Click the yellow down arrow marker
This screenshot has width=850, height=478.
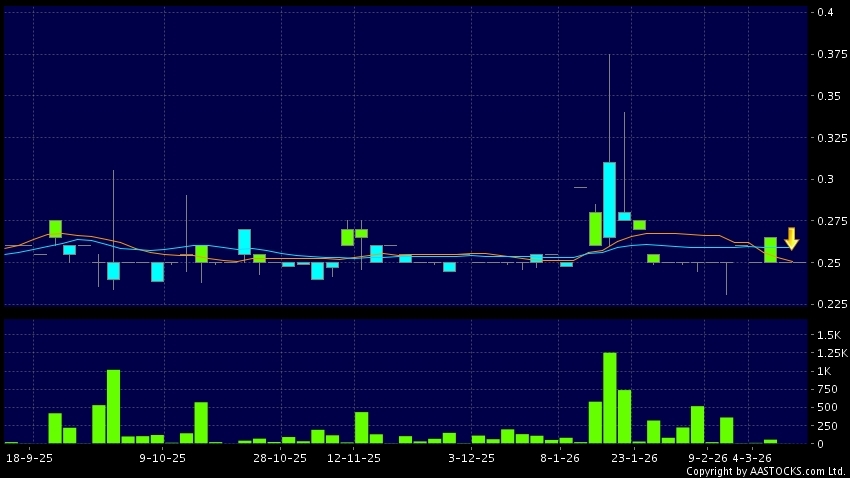pyautogui.click(x=791, y=239)
